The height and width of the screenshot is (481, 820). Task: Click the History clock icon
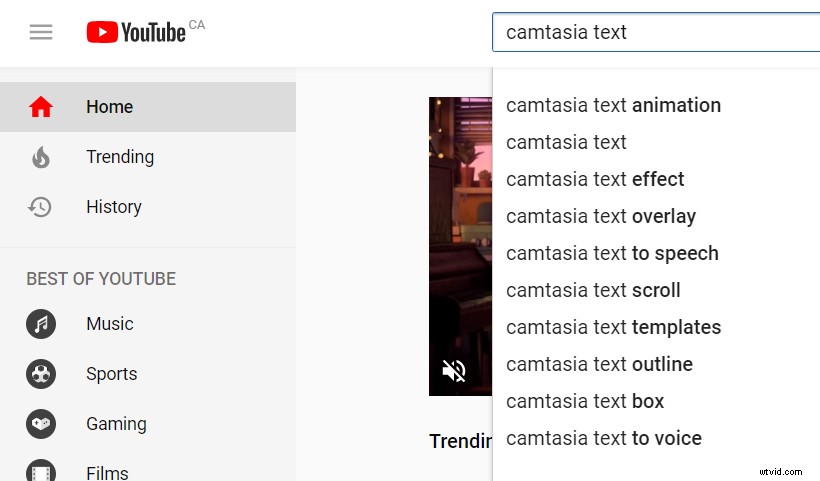tap(41, 207)
